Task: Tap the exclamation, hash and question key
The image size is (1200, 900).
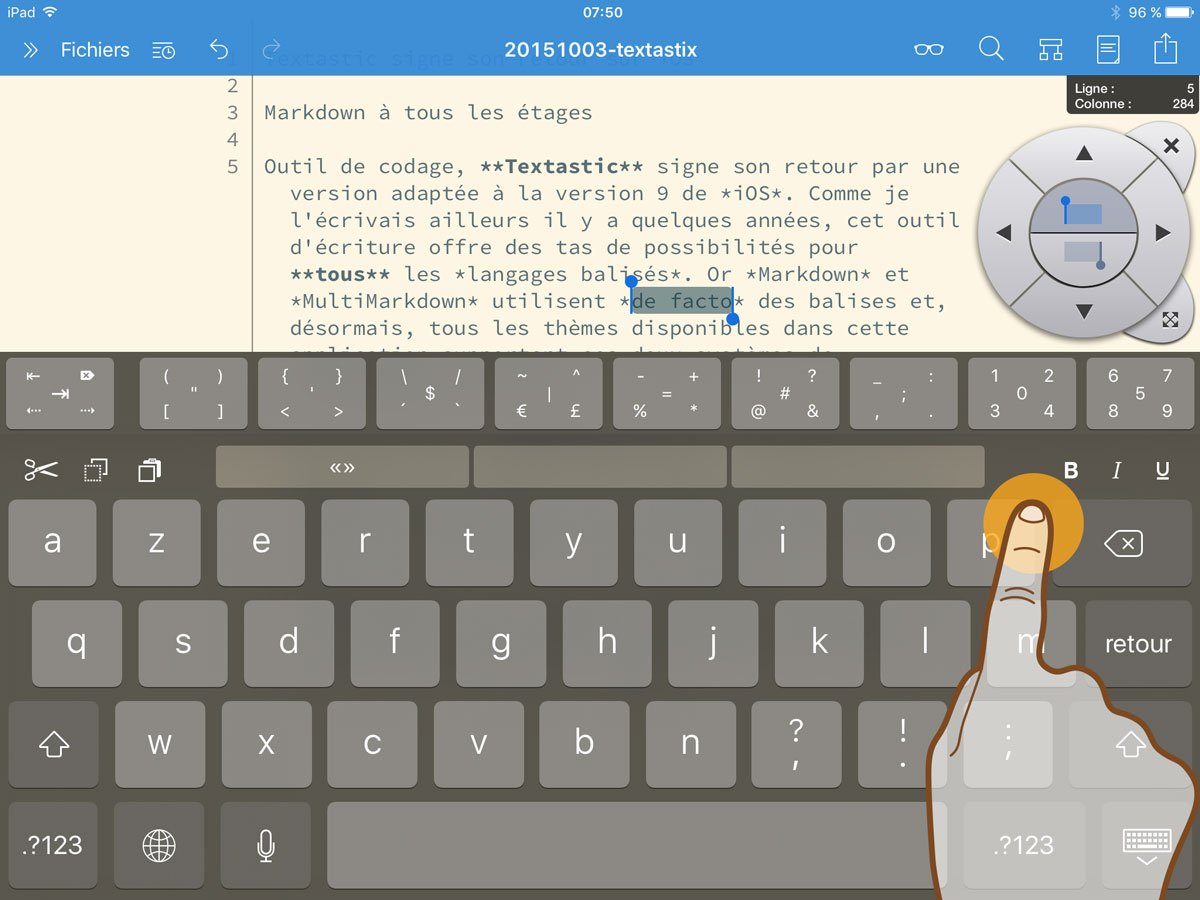Action: tap(785, 393)
